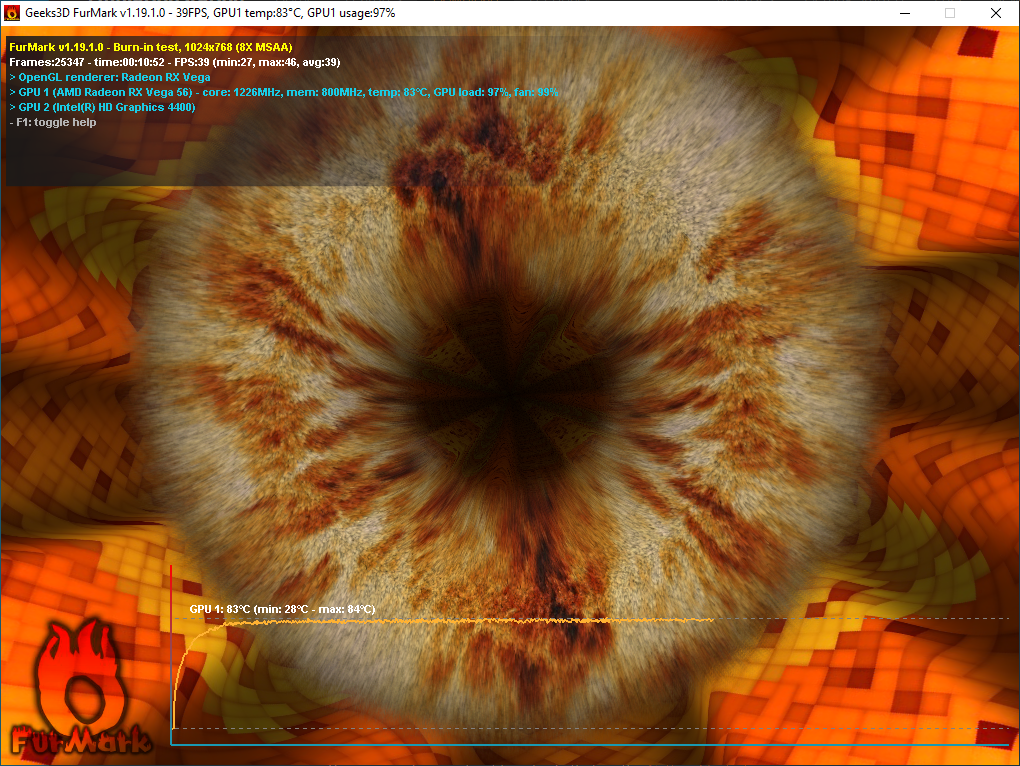
Task: Close the FurMark window
Action: click(x=996, y=13)
